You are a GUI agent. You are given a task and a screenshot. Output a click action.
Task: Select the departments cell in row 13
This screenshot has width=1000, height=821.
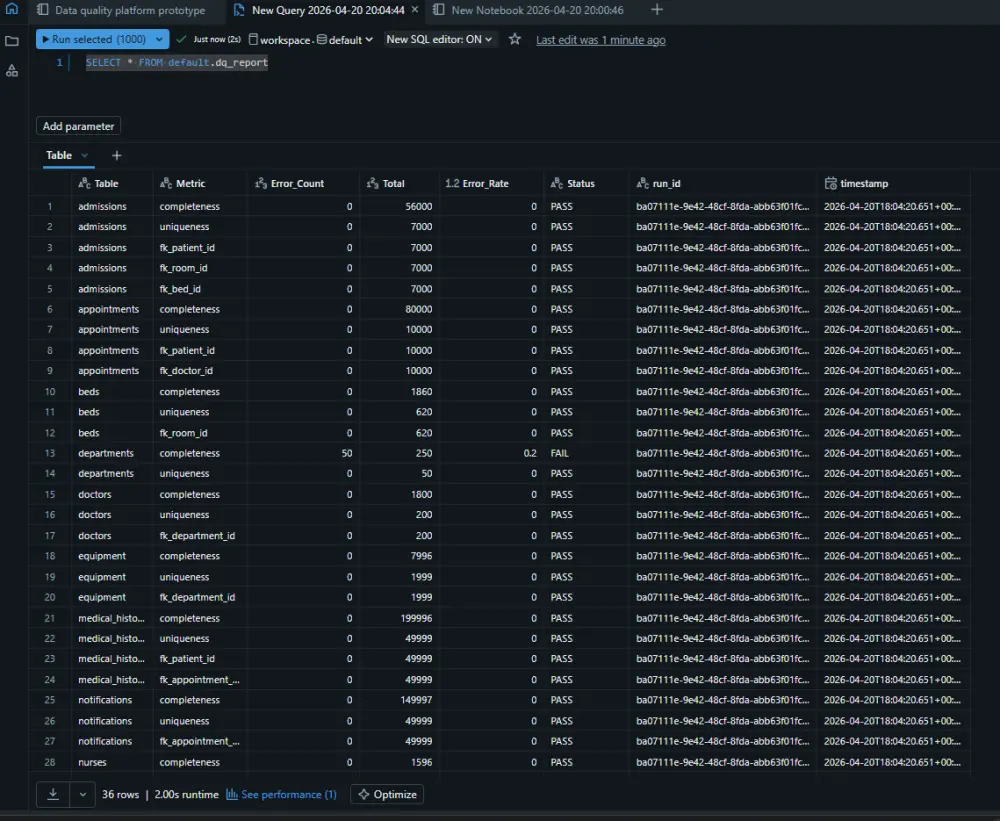(112, 453)
